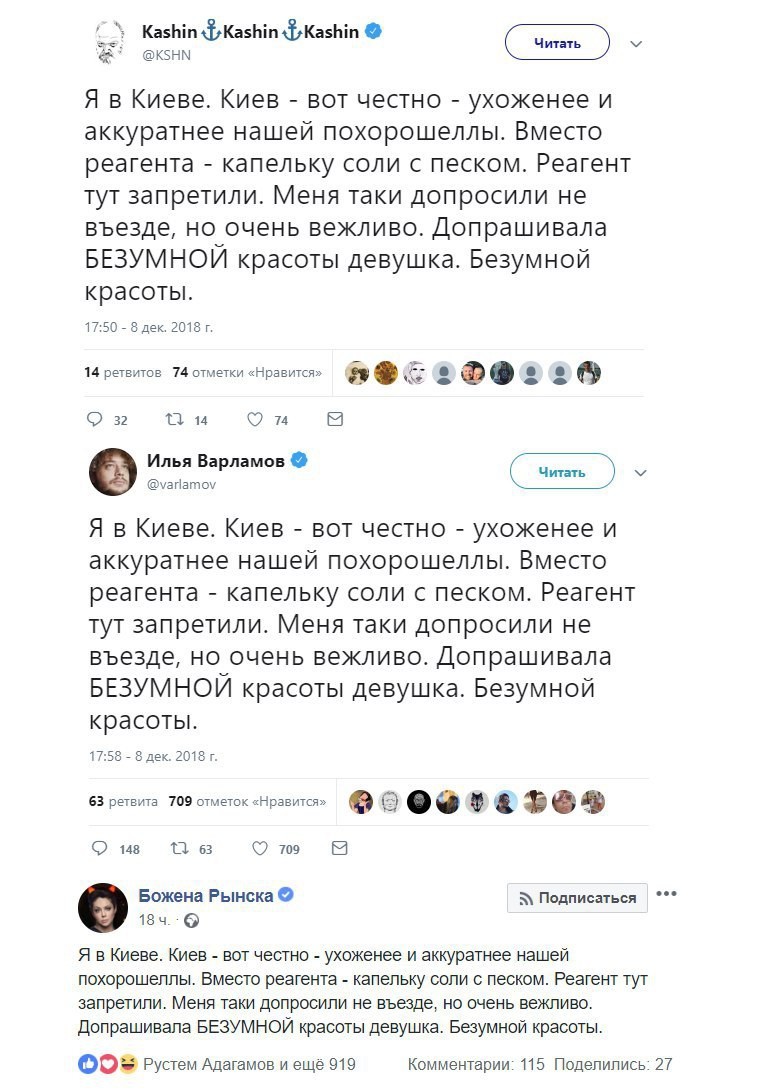Send Варламов tweet via direct message
This screenshot has width=758, height=1090.
[339, 848]
